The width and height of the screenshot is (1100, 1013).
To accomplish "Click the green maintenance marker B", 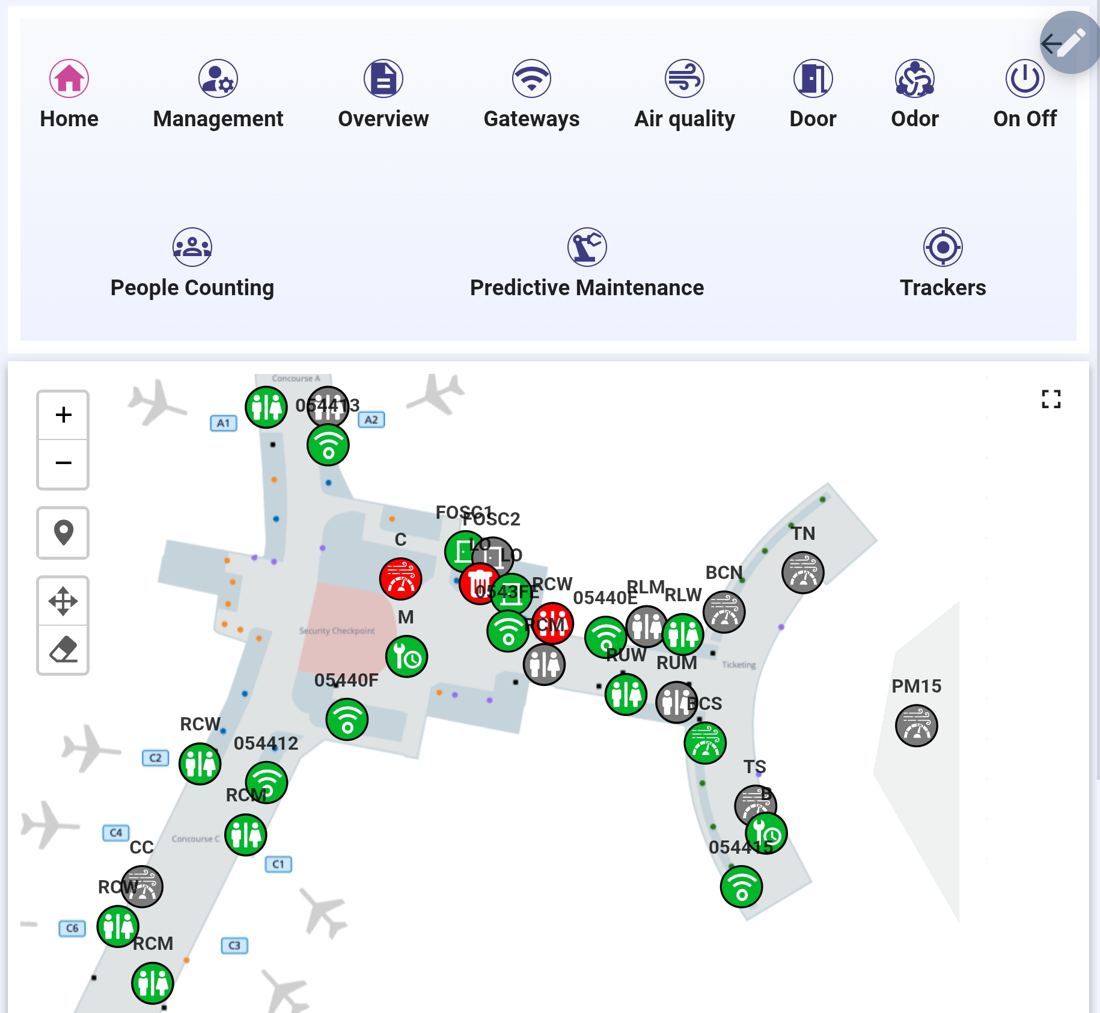I will pyautogui.click(x=766, y=833).
